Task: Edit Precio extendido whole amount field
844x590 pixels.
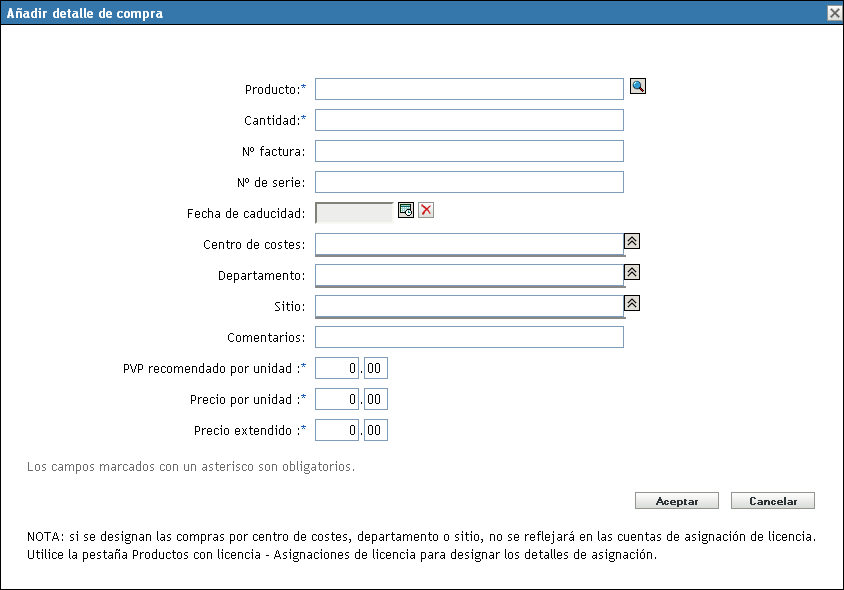Action: [337, 431]
